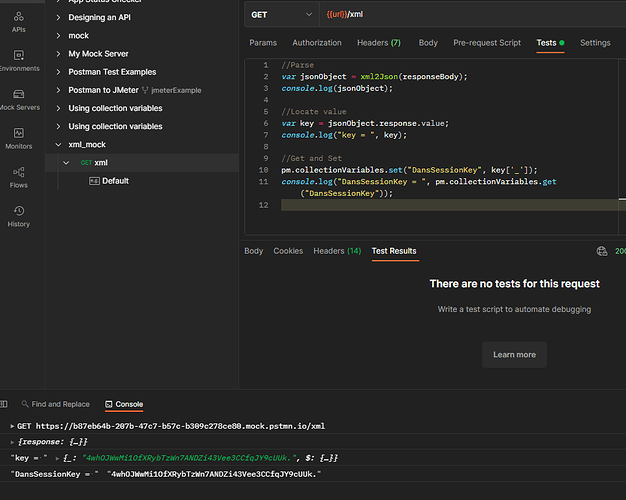Toggle the sidebar panel icon in status bar
The width and height of the screenshot is (626, 500).
4,404
